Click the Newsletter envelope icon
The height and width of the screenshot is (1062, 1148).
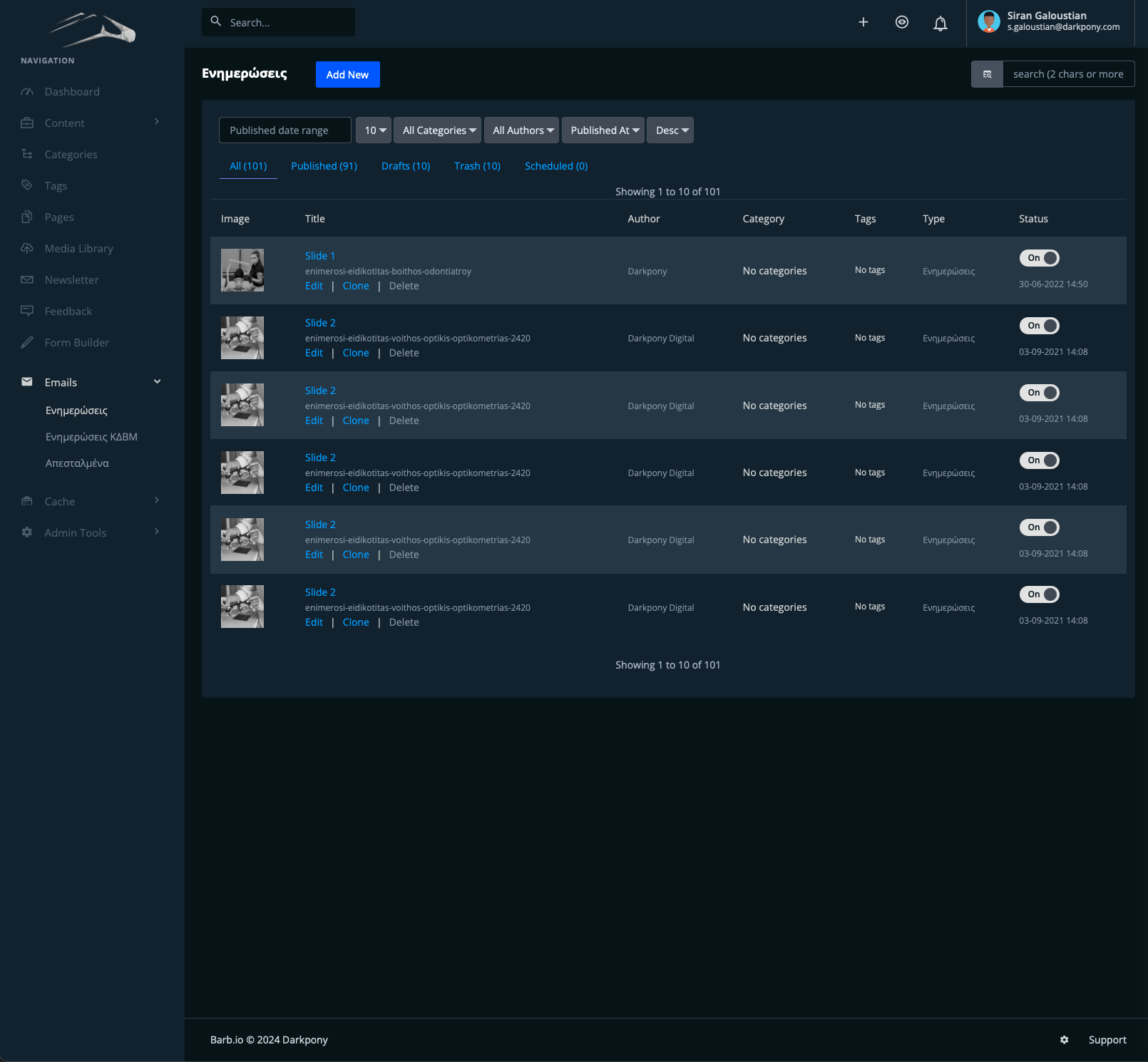(x=27, y=279)
